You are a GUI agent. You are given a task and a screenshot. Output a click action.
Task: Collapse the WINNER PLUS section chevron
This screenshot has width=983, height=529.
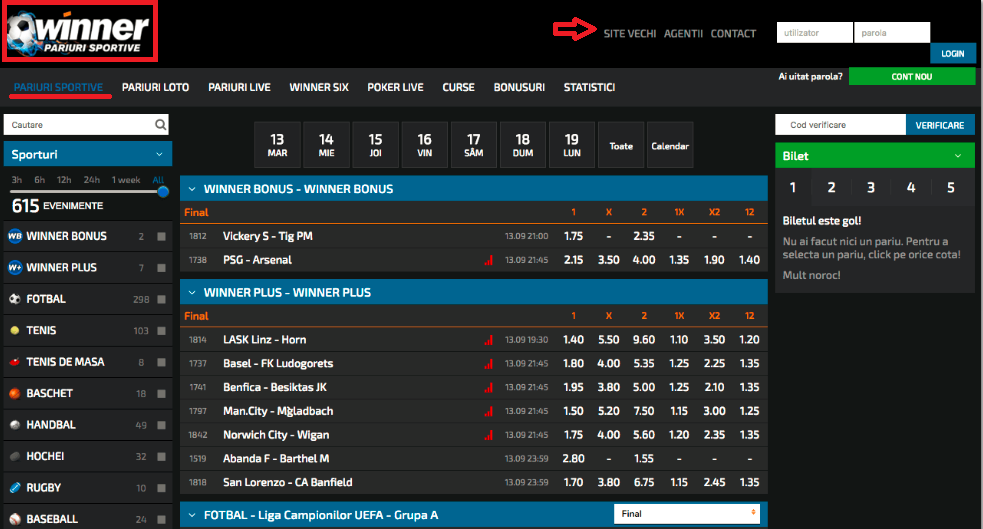192,292
